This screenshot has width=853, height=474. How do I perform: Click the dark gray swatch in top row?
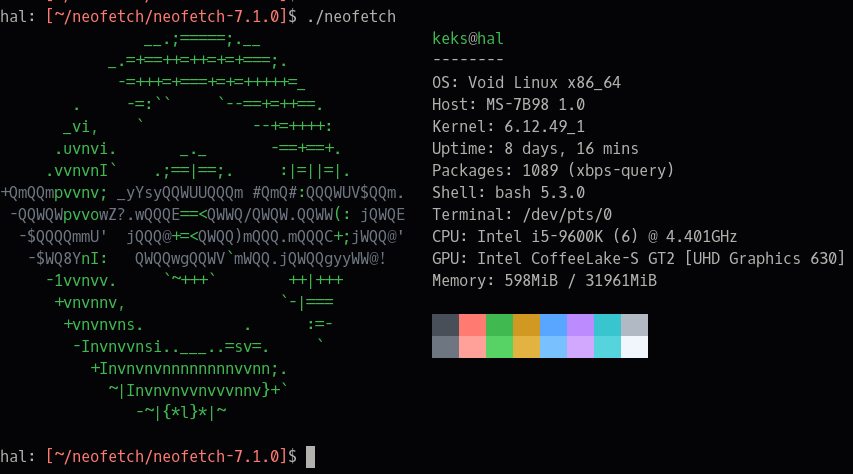click(x=445, y=325)
